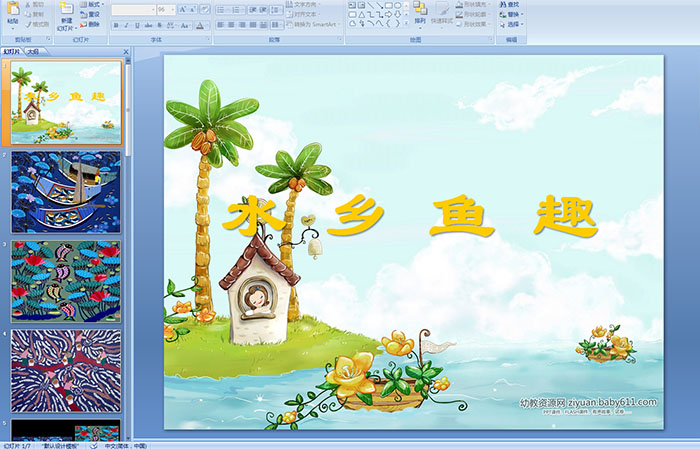Open the Change Case (Aa) dropdown

[185, 25]
